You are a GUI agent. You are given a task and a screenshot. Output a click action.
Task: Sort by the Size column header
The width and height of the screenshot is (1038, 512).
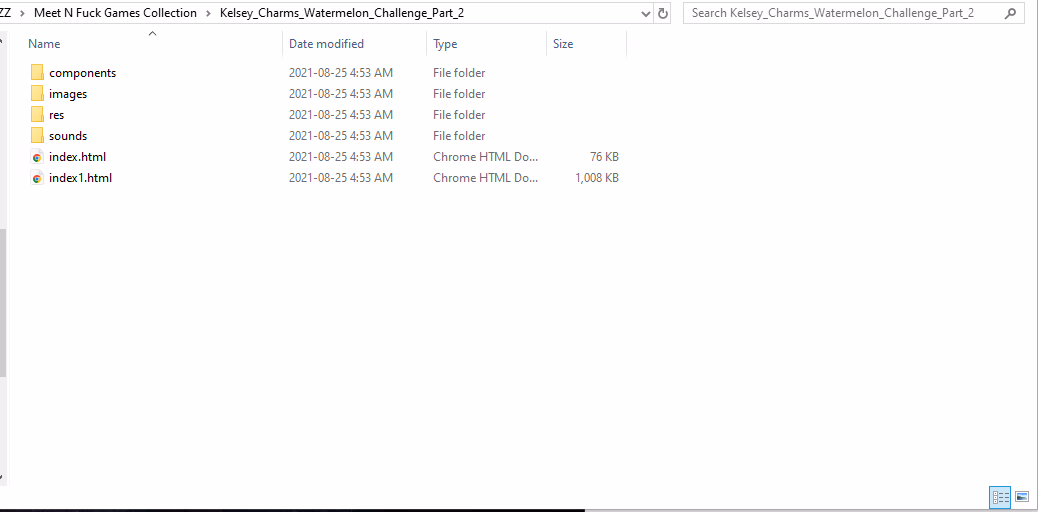pos(563,44)
